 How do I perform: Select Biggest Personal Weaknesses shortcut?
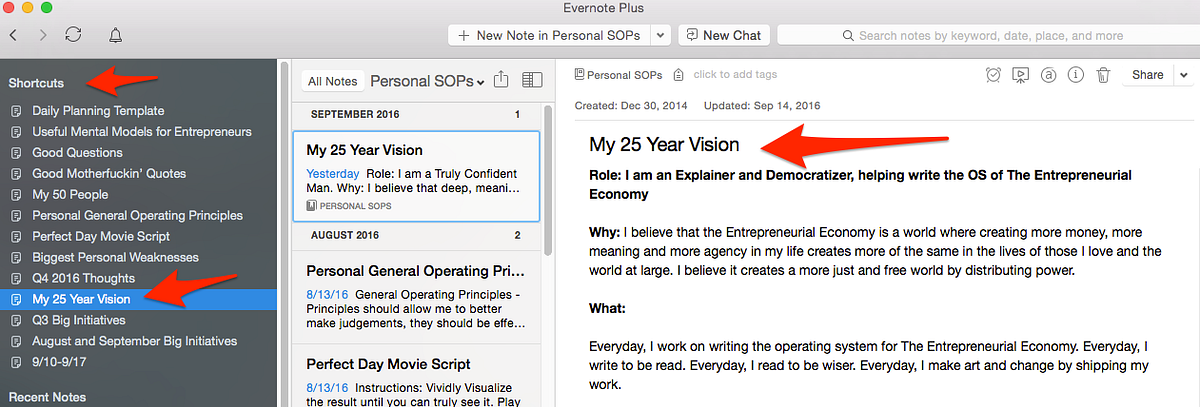tap(115, 258)
